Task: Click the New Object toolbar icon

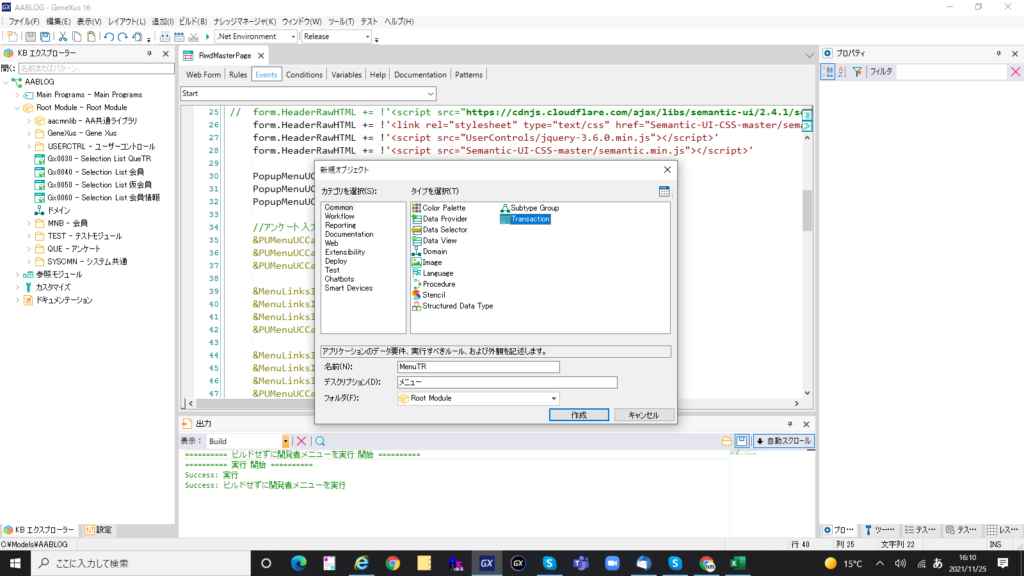Action: pos(12,37)
